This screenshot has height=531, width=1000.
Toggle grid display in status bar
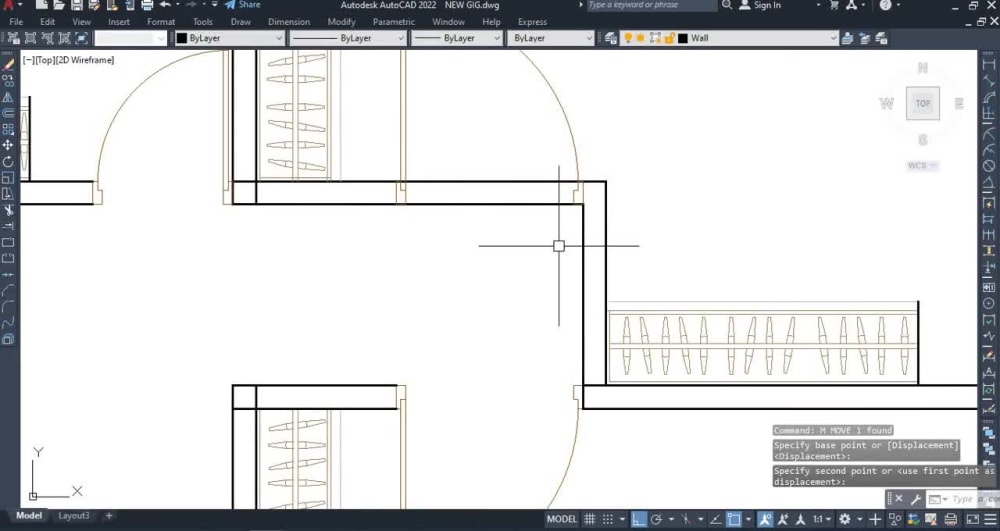[x=590, y=520]
